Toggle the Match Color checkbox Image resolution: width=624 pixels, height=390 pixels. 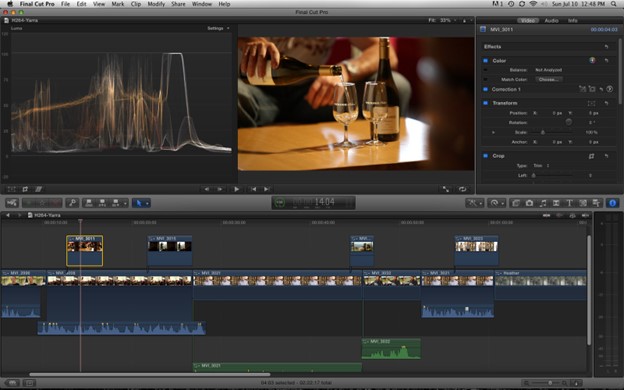pyautogui.click(x=486, y=80)
